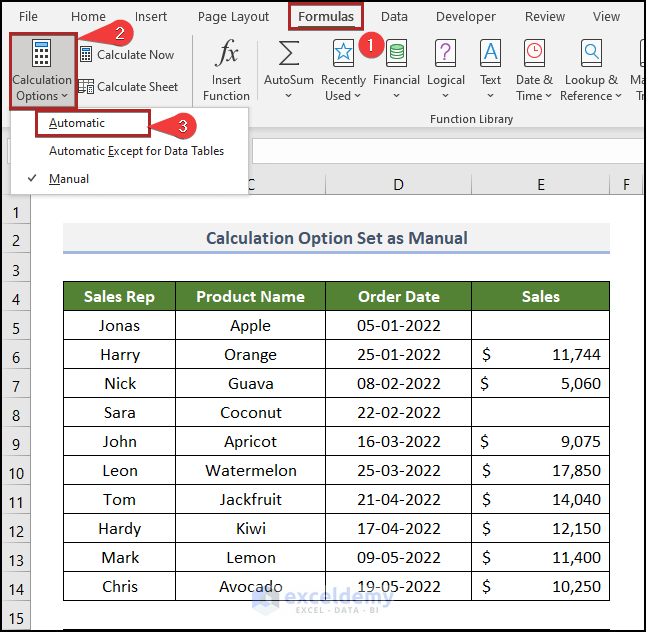The height and width of the screenshot is (632, 646).
Task: Choose Automatic calculation mode
Action: (x=77, y=123)
